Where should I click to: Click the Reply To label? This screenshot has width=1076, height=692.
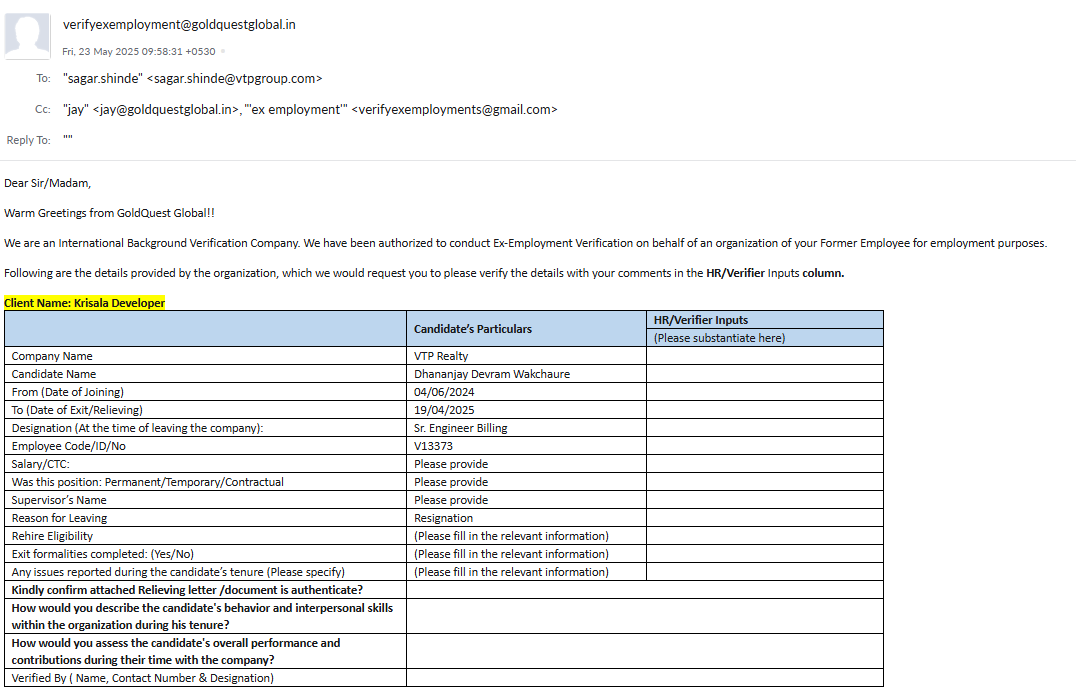coord(29,140)
